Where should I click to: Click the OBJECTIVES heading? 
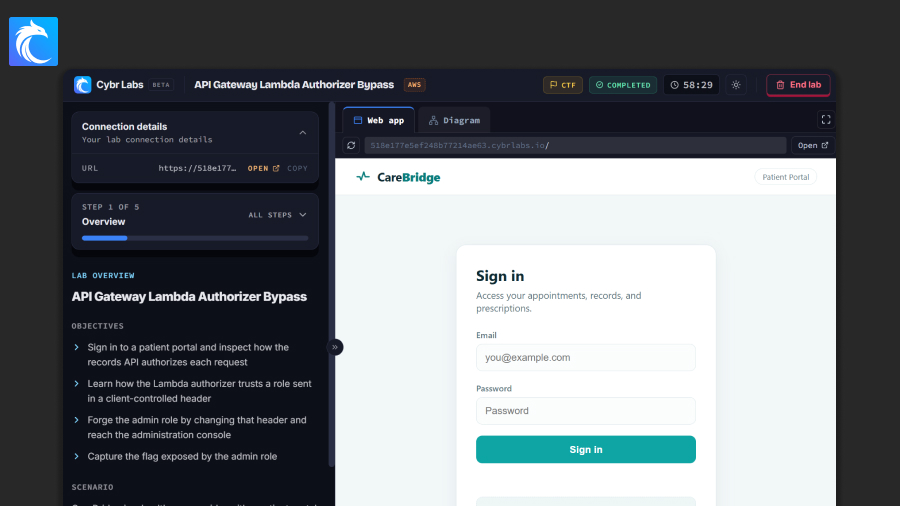pyautogui.click(x=98, y=326)
